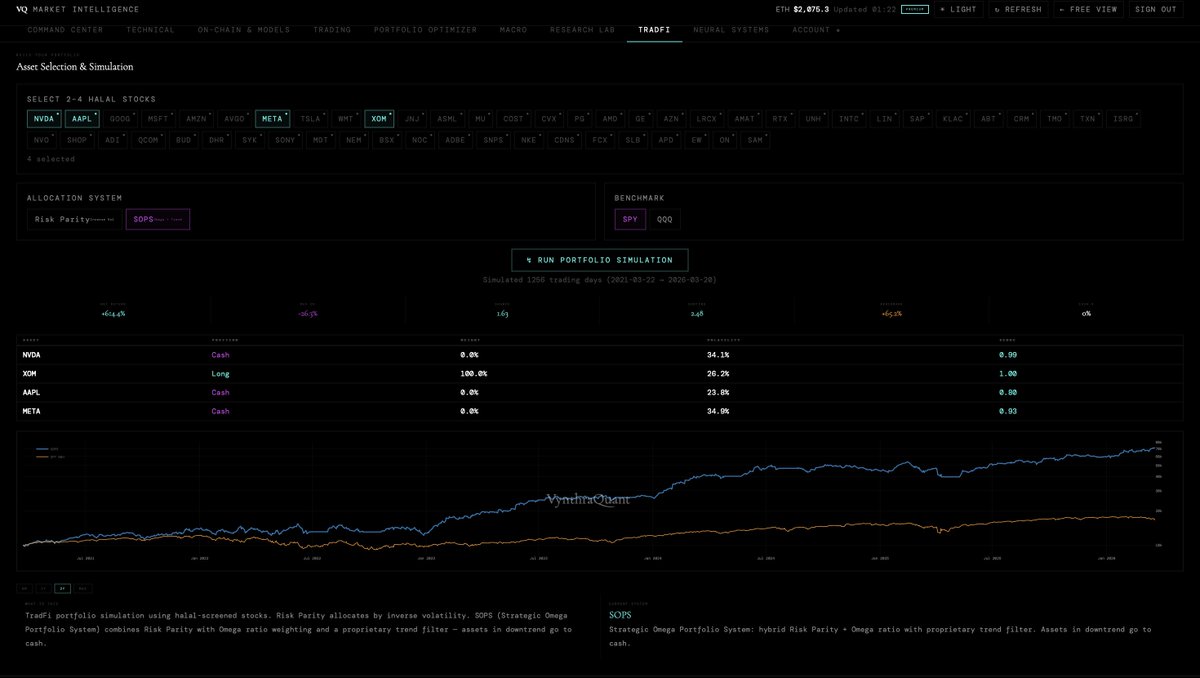Deselect the NVDA stock chip
The width and height of the screenshot is (1200, 678).
[x=44, y=119]
